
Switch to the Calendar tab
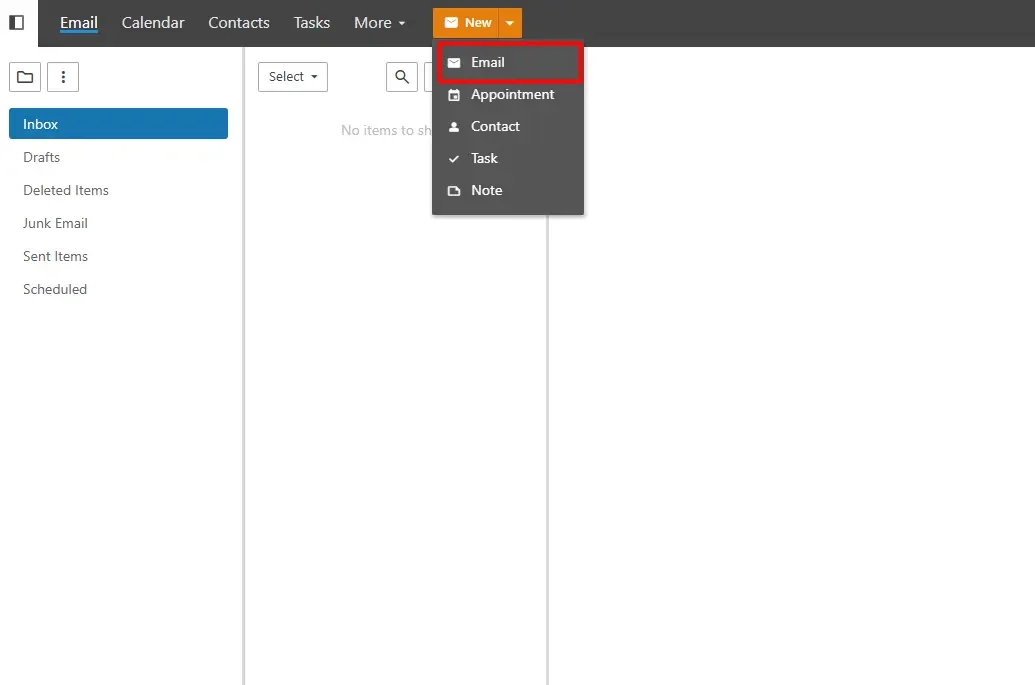(x=153, y=23)
